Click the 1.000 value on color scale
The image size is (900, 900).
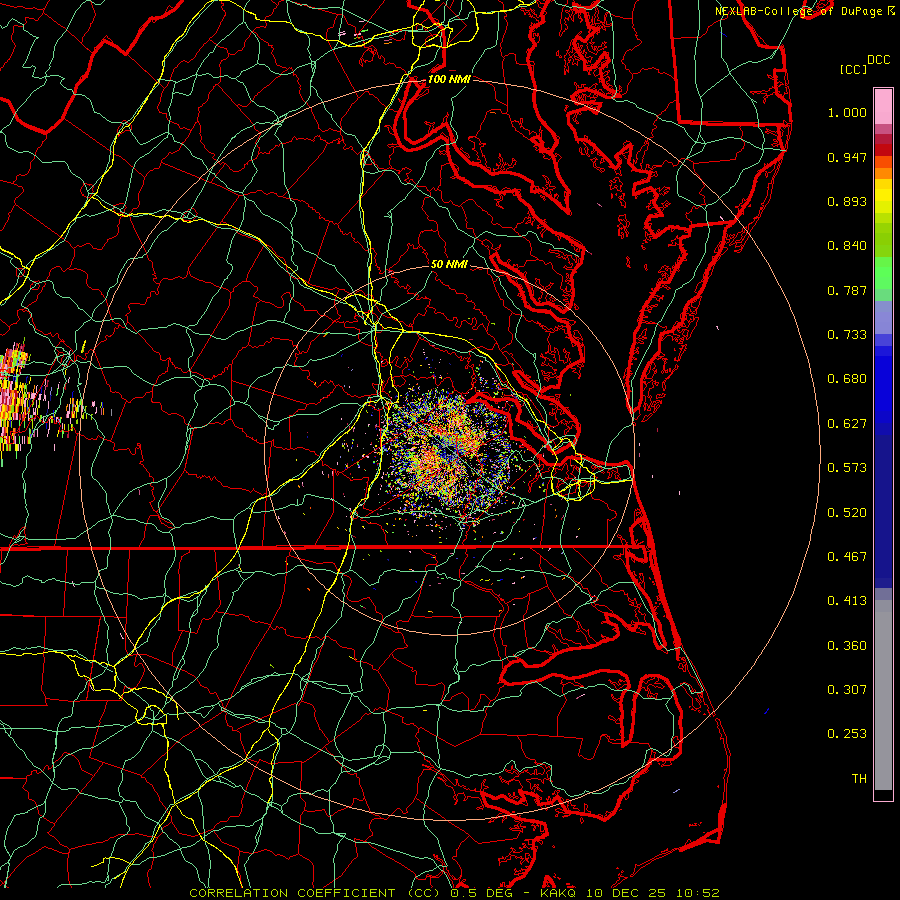tap(847, 112)
